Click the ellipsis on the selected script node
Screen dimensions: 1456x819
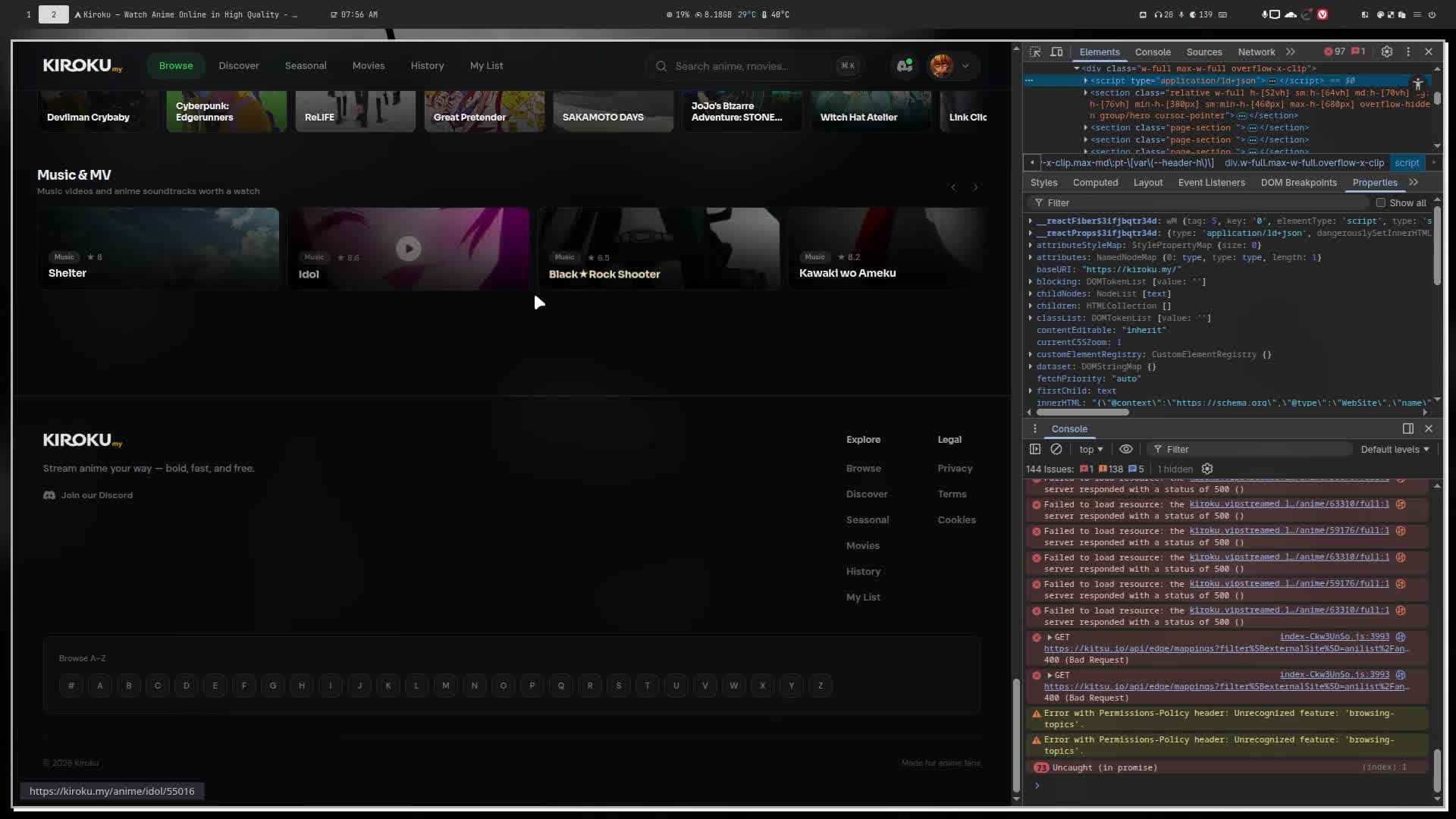[1273, 80]
